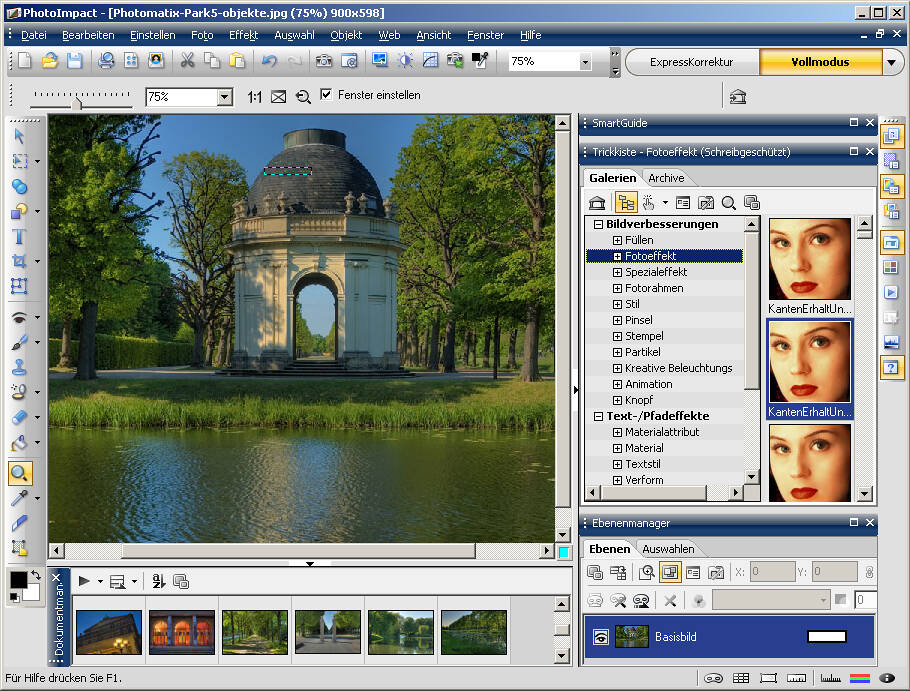Toggle Fenster einstellen checkbox

pos(326,94)
